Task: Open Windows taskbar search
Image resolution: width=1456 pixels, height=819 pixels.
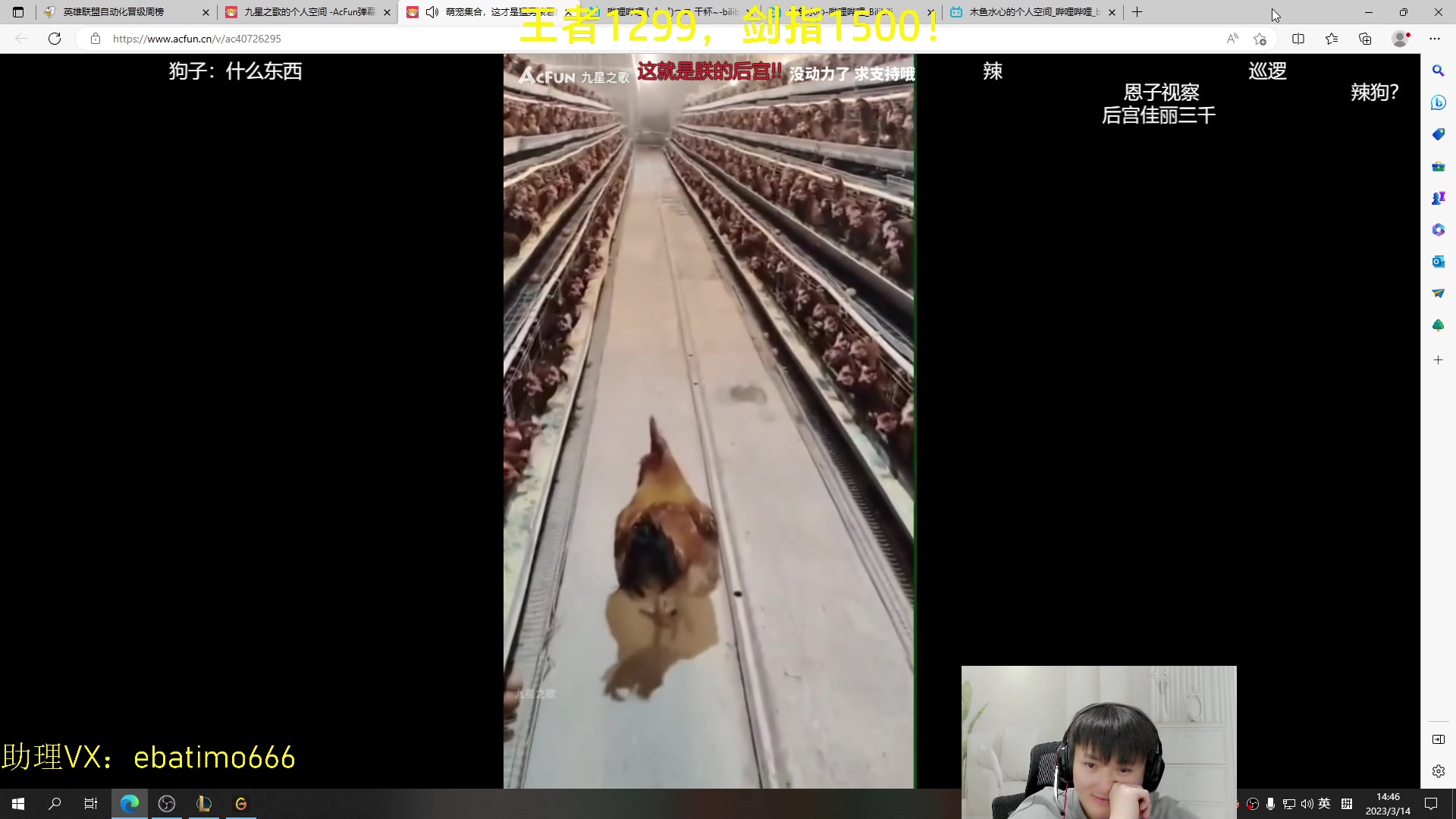Action: tap(55, 804)
